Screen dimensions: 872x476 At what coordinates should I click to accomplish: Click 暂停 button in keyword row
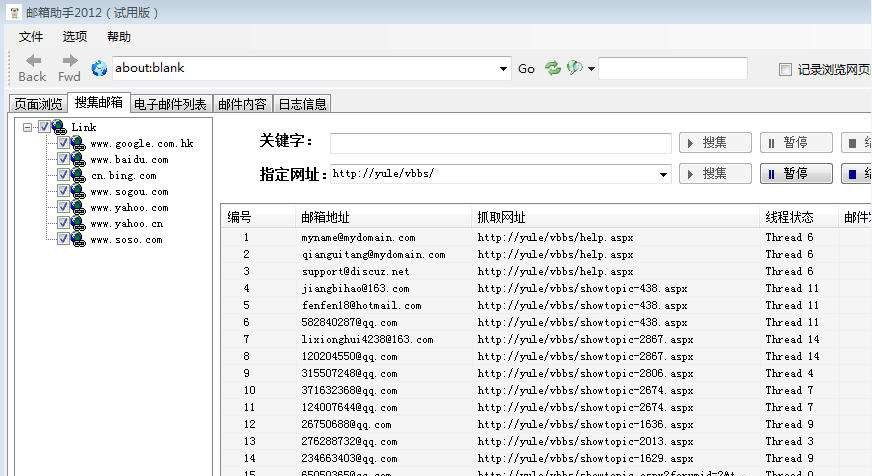click(x=796, y=143)
